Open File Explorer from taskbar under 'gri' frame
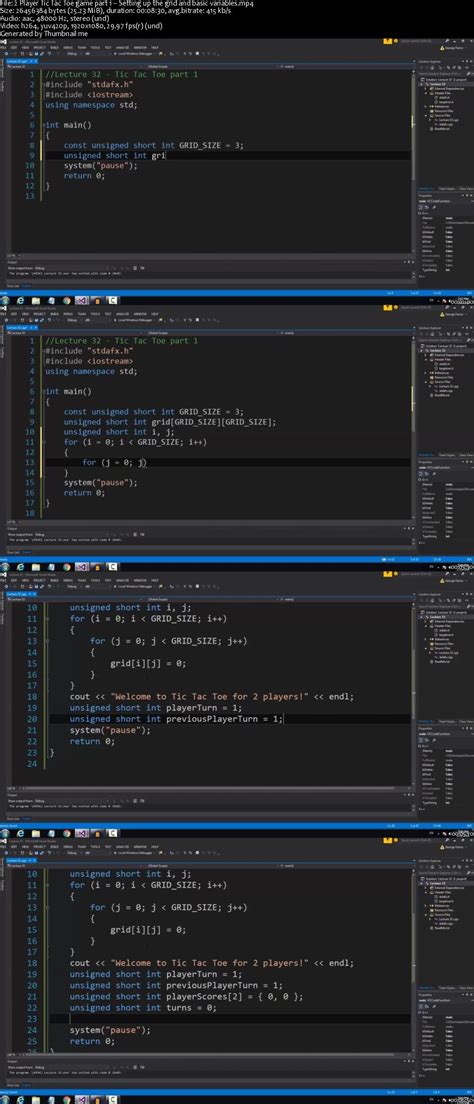474x1104 pixels. 36,300
